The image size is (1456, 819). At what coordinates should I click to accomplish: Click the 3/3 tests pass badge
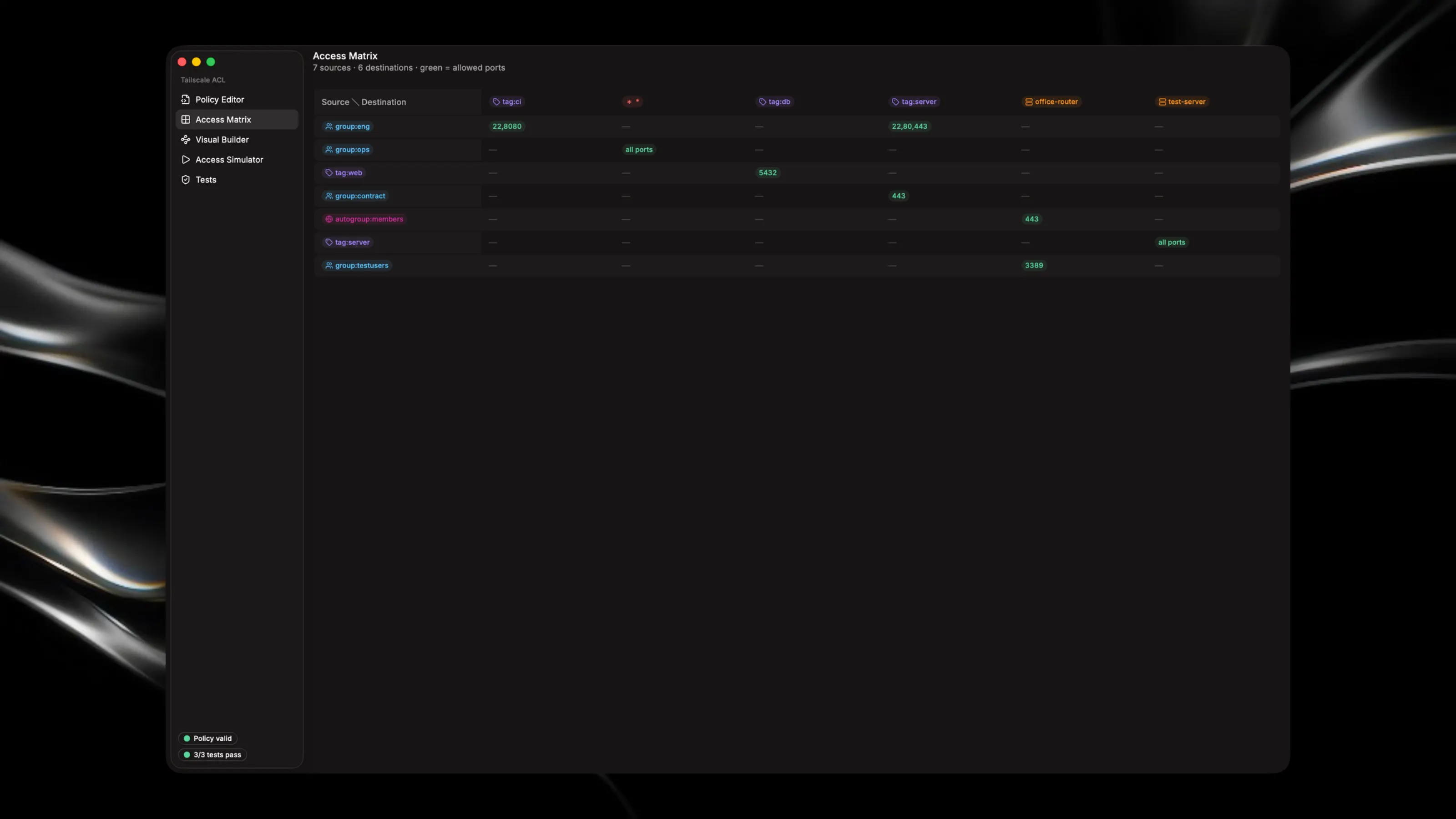tap(212, 754)
